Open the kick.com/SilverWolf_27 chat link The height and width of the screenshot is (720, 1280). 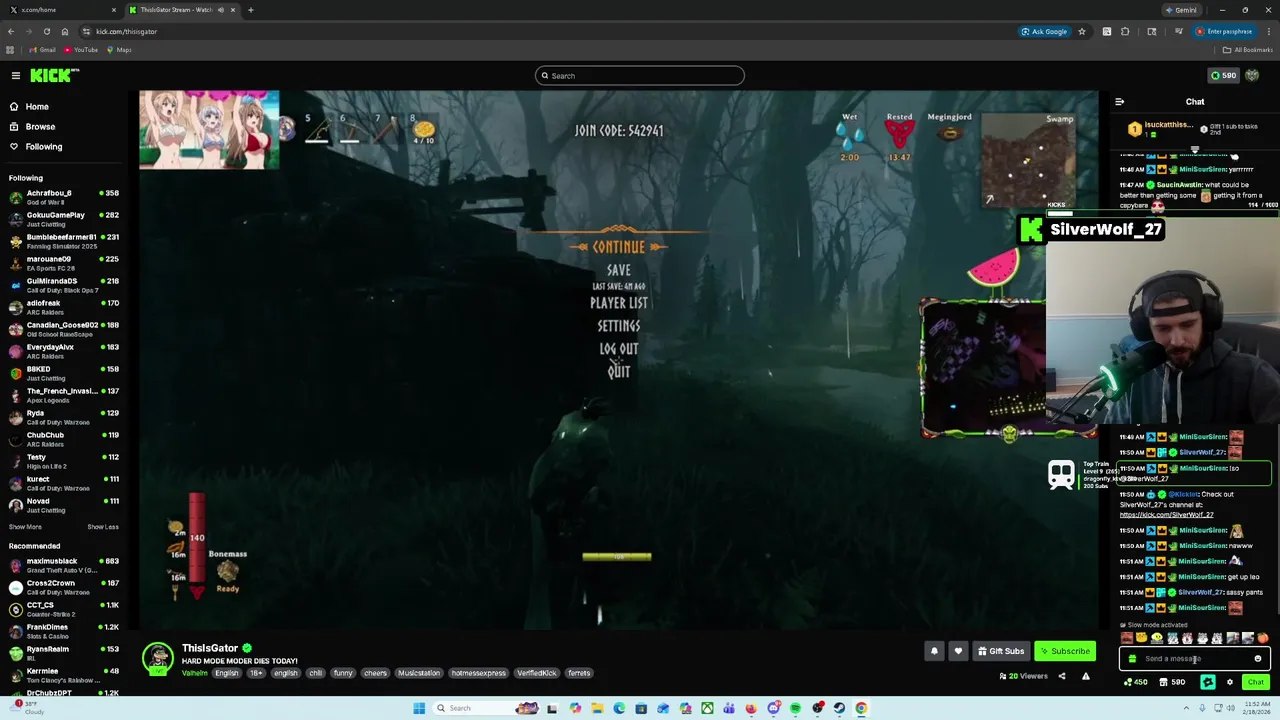(1166, 515)
